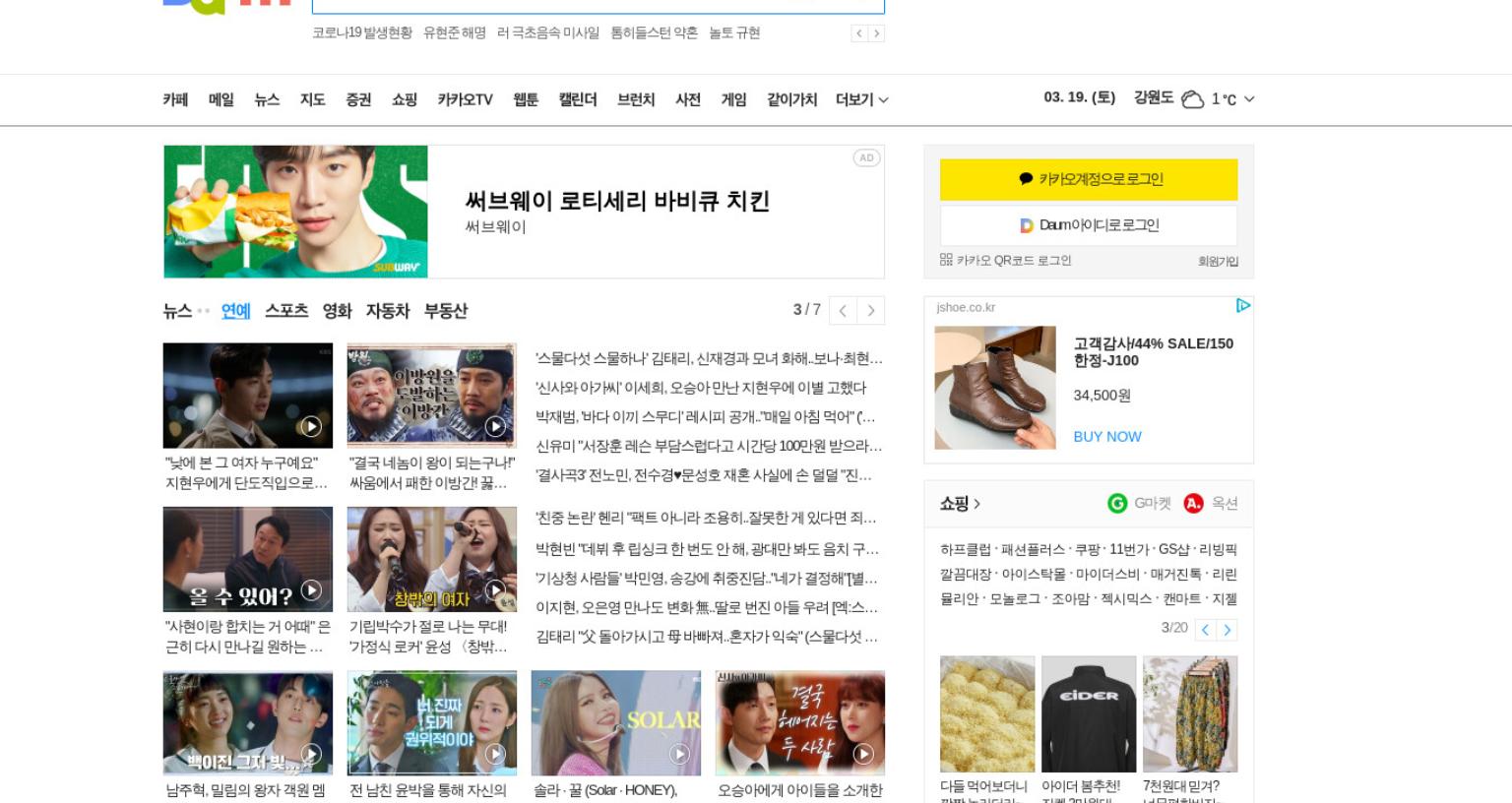Click the weather cloud icon
The width and height of the screenshot is (1512, 803).
[1192, 99]
